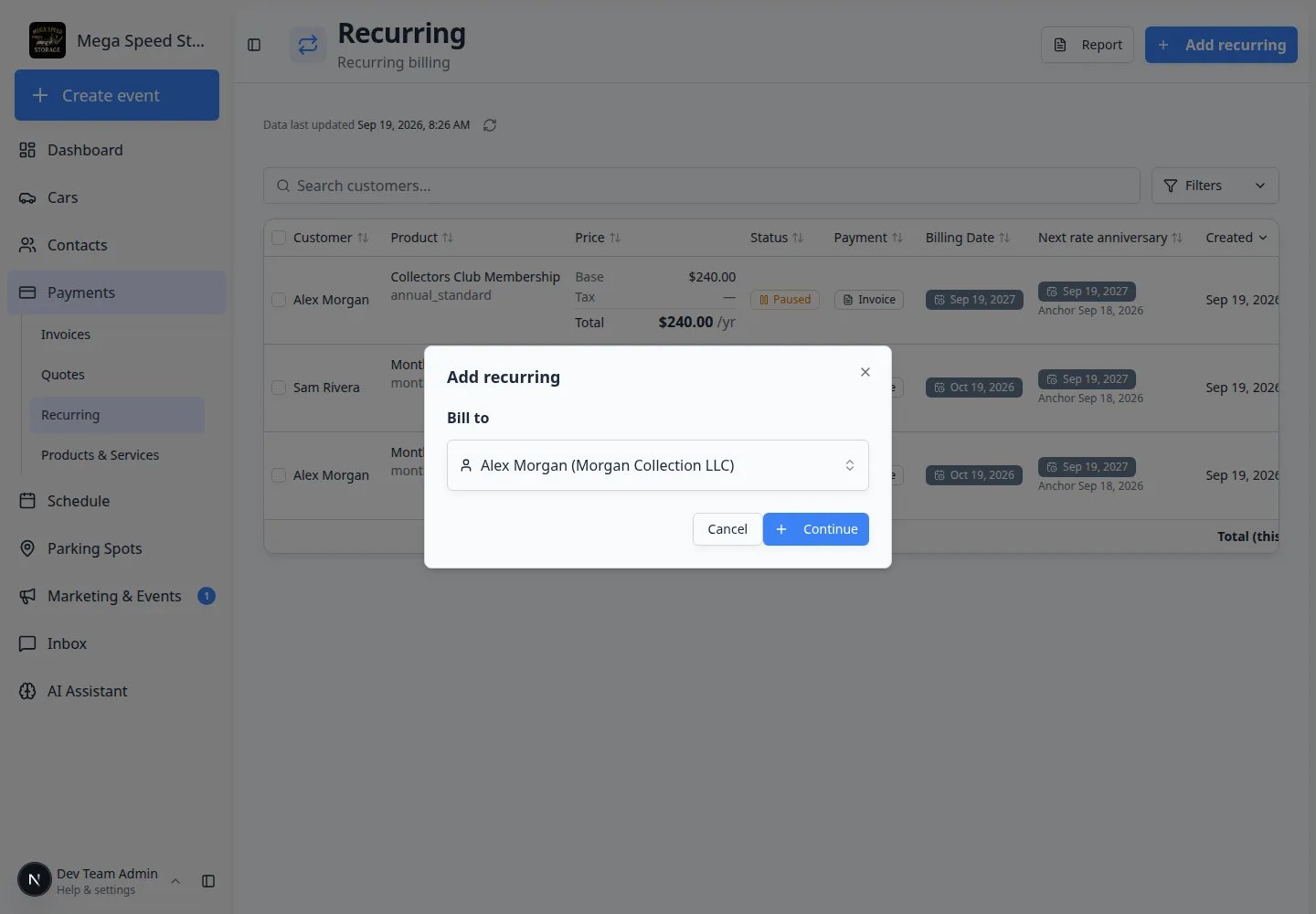Image resolution: width=1316 pixels, height=914 pixels.
Task: Close the Add recurring dialog
Action: (865, 372)
